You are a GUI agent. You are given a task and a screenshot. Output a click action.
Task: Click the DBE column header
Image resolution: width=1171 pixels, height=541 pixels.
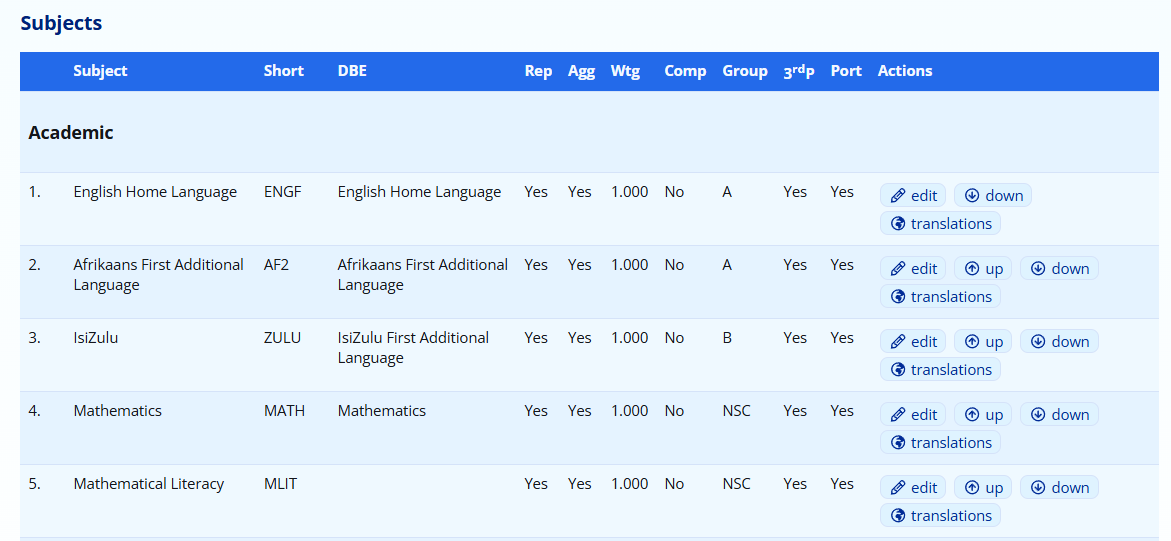(x=352, y=71)
